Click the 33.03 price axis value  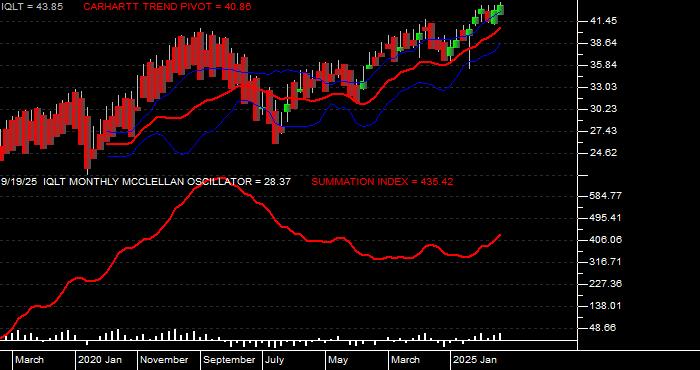603,87
